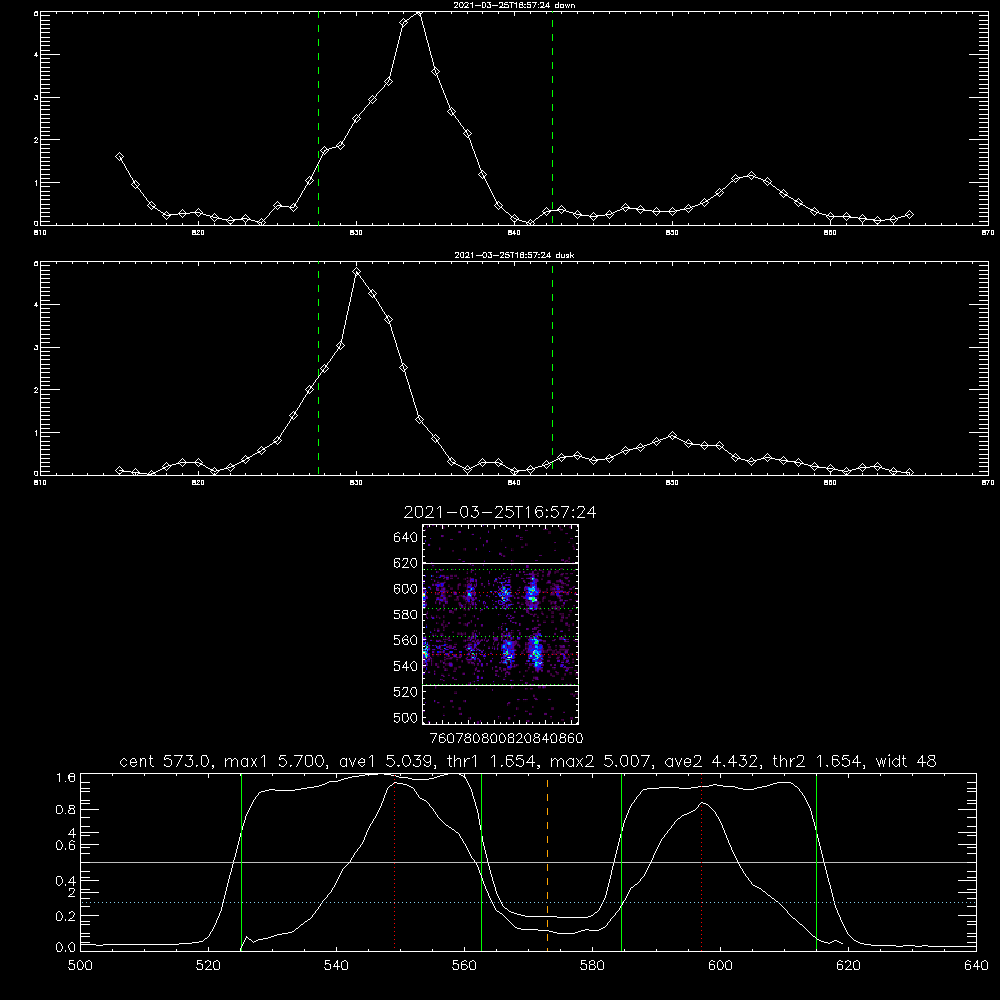
Task: Click the 560 label on bottom plot x-axis
Action: coord(464,966)
